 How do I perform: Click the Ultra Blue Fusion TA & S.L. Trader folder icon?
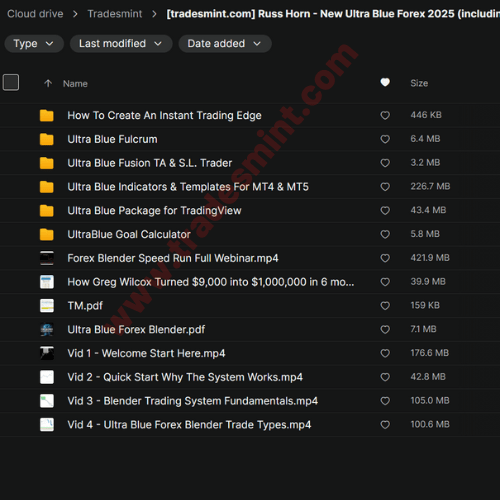(47, 163)
